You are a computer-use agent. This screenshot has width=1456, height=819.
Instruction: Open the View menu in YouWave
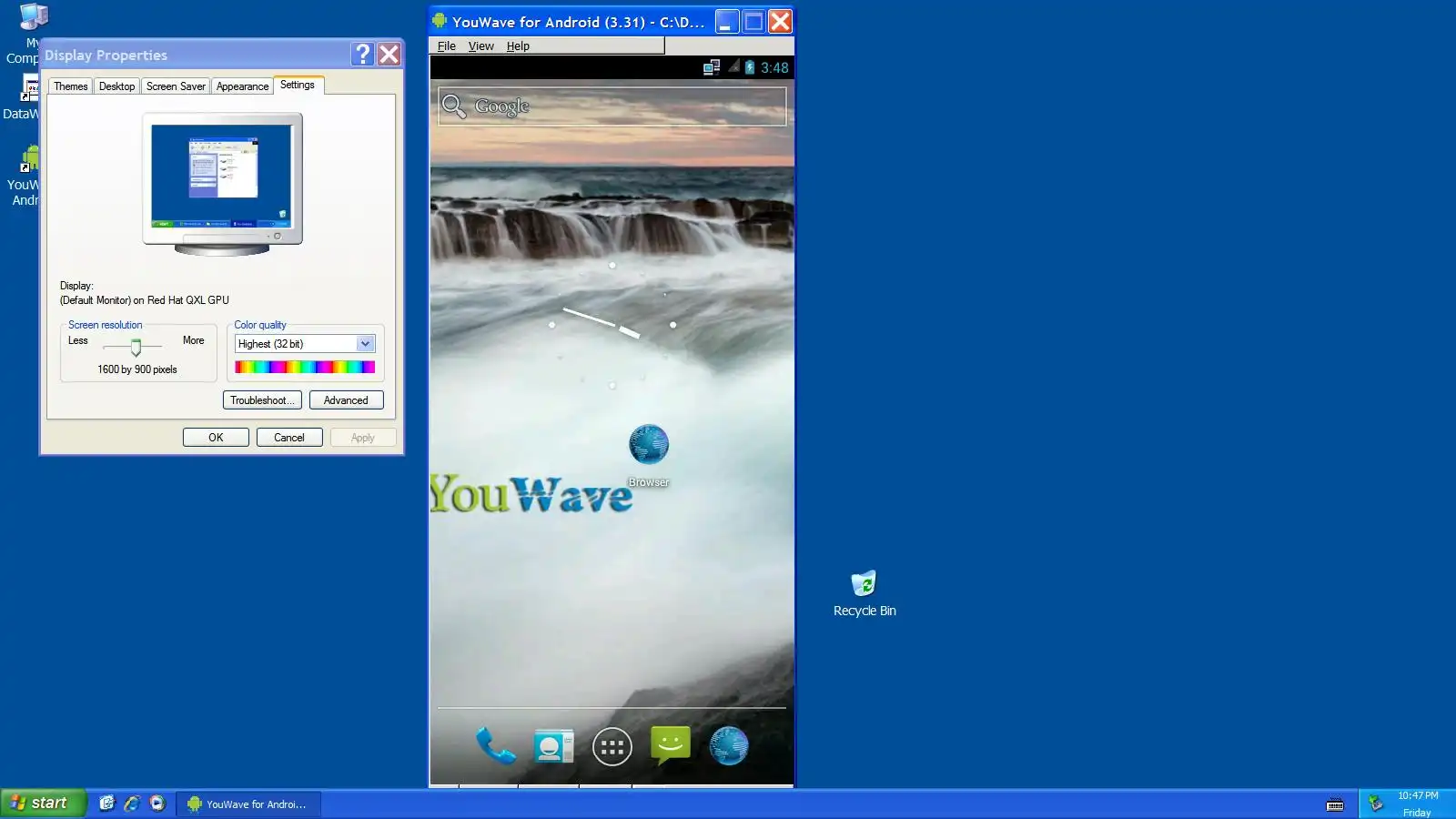(x=480, y=46)
